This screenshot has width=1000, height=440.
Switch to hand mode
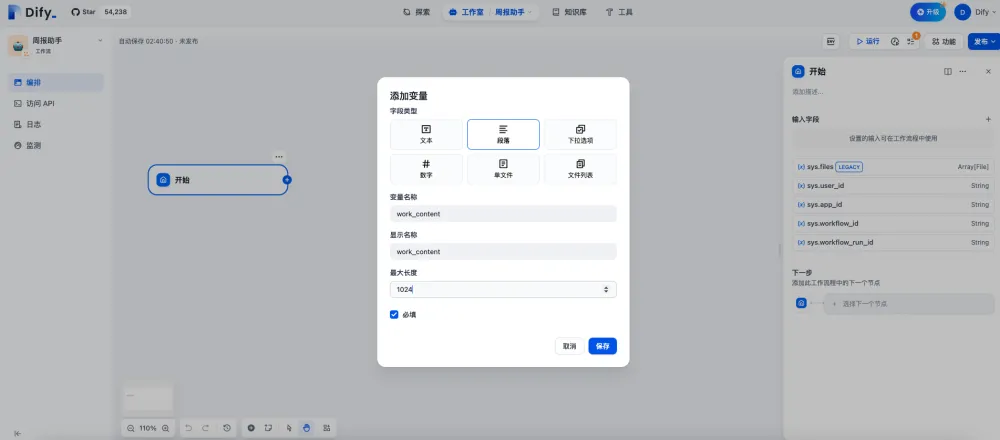(x=307, y=428)
